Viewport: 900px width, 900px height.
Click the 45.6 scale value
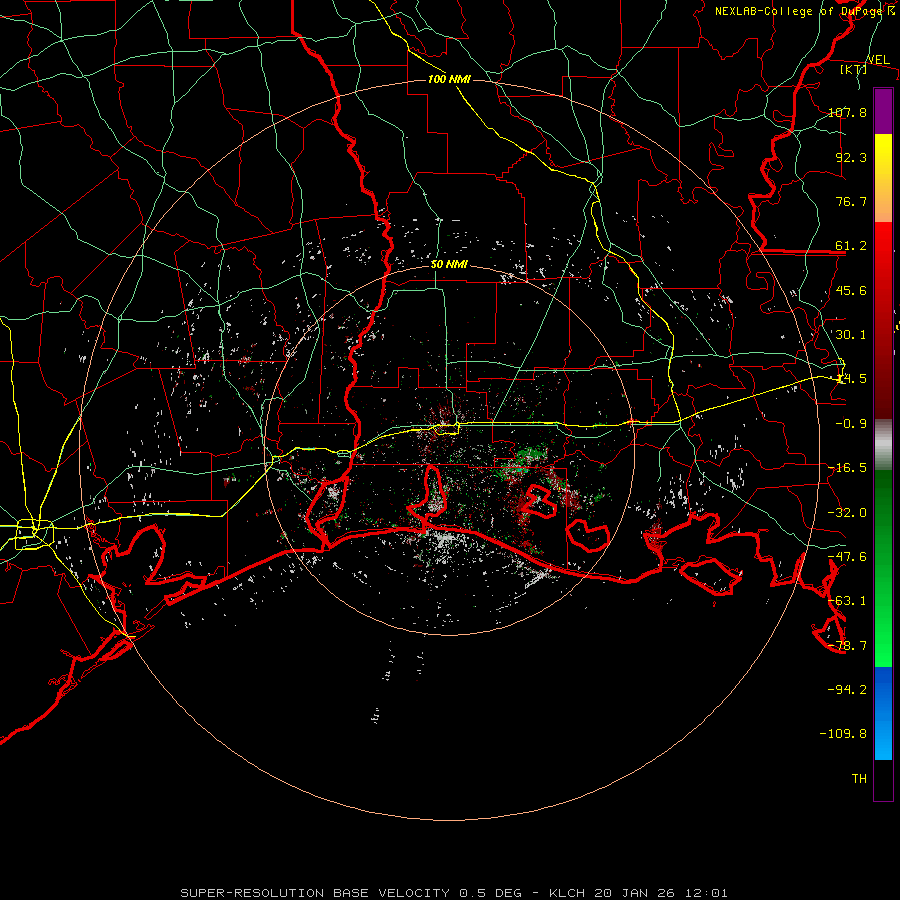pos(851,290)
